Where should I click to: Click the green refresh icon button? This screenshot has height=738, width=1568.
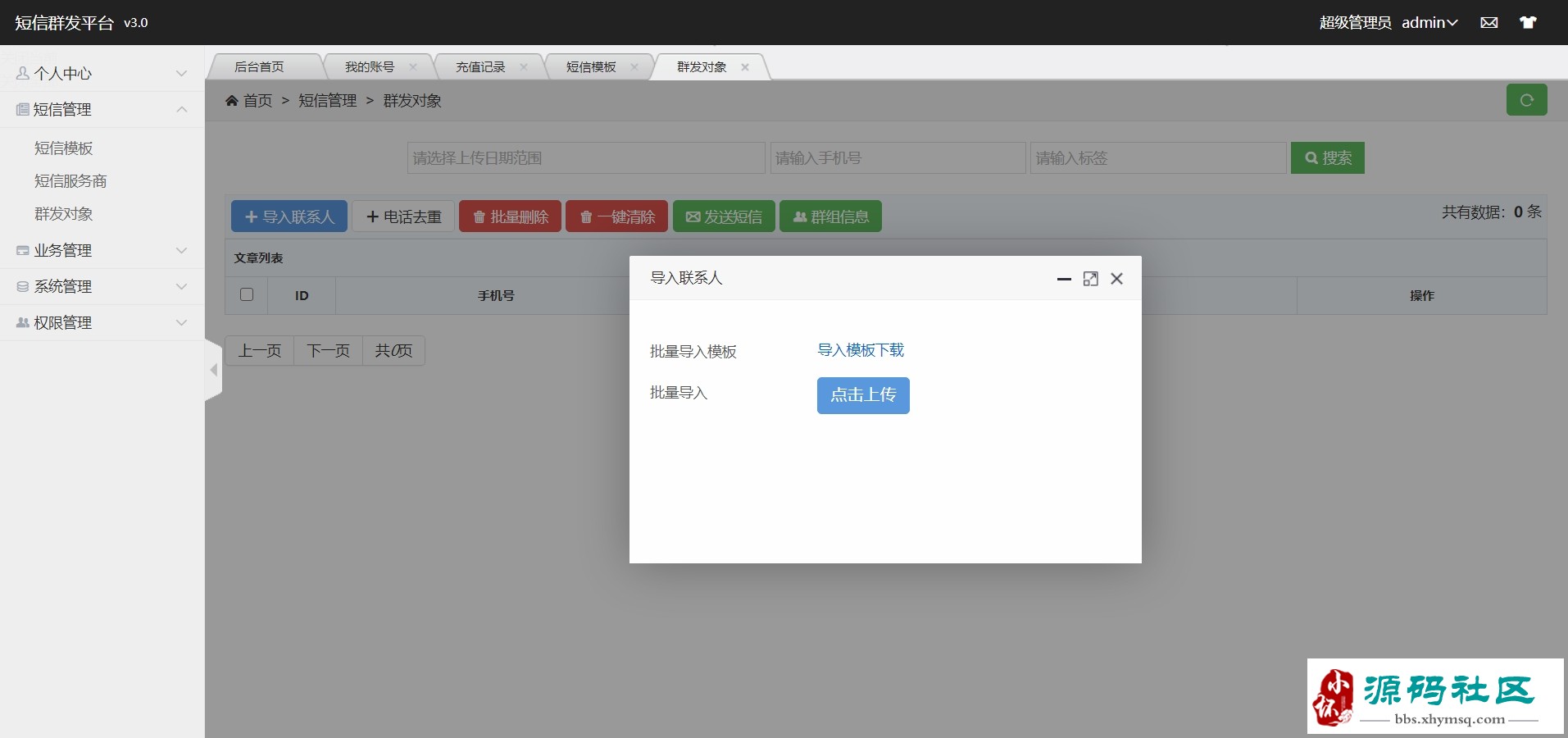tap(1526, 100)
